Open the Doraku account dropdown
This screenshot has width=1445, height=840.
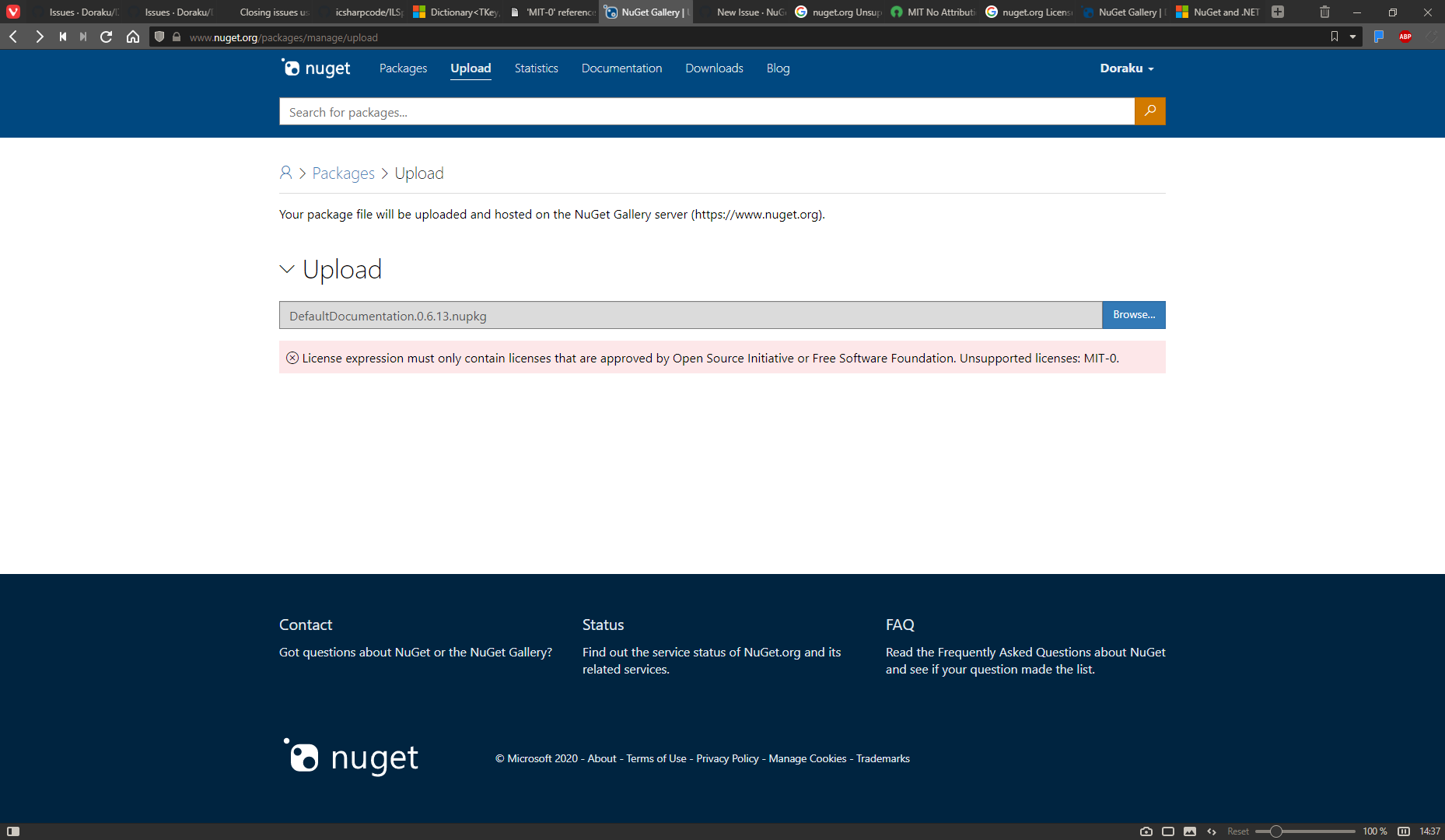tap(1127, 68)
